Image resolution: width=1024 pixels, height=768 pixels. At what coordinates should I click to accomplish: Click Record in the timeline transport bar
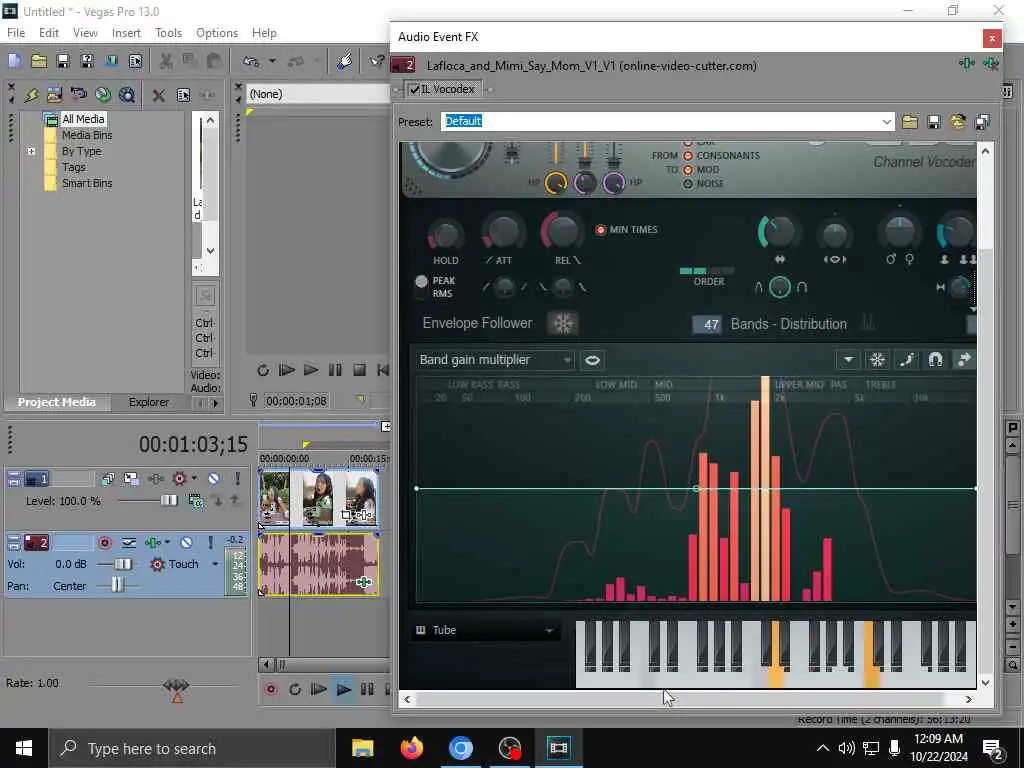pyautogui.click(x=271, y=690)
